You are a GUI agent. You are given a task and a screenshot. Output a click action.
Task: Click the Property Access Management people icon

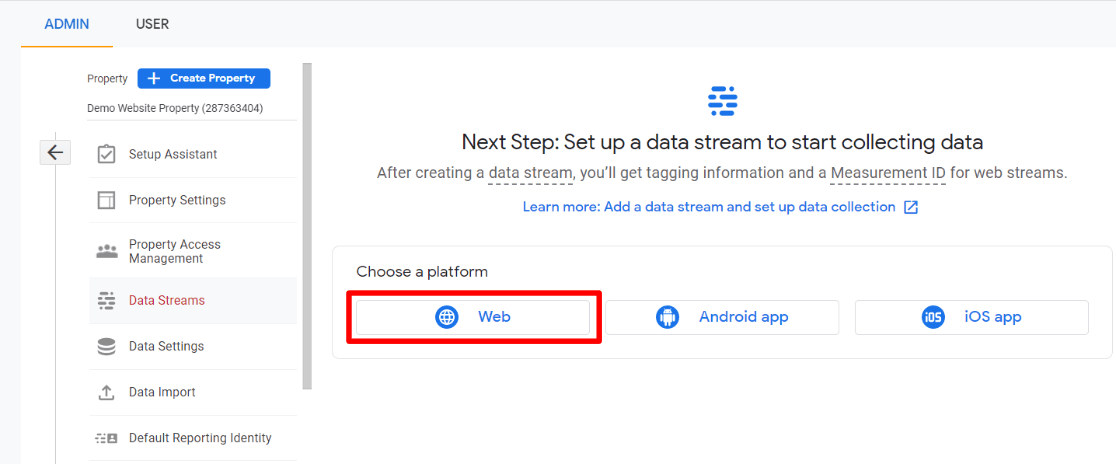106,251
